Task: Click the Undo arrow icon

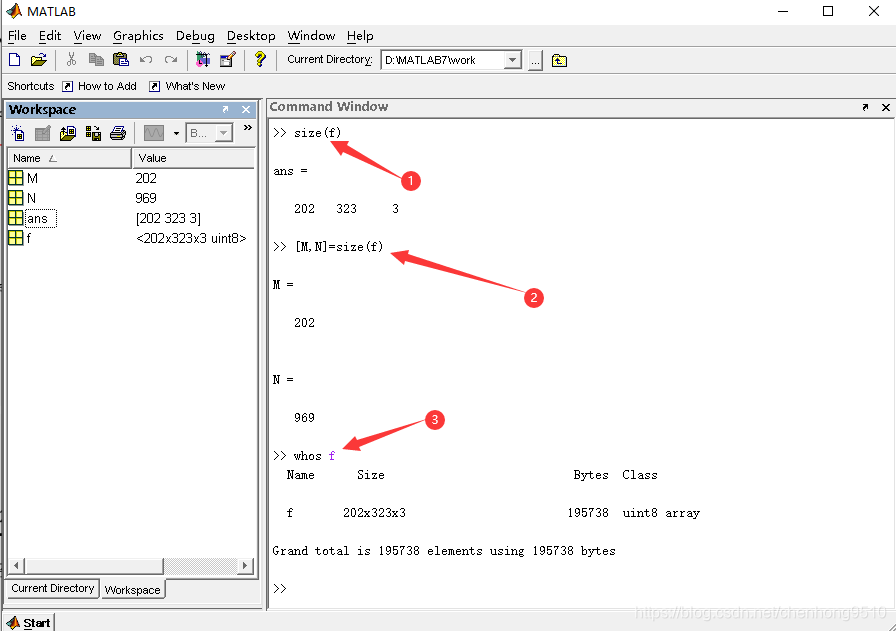Action: [146, 59]
